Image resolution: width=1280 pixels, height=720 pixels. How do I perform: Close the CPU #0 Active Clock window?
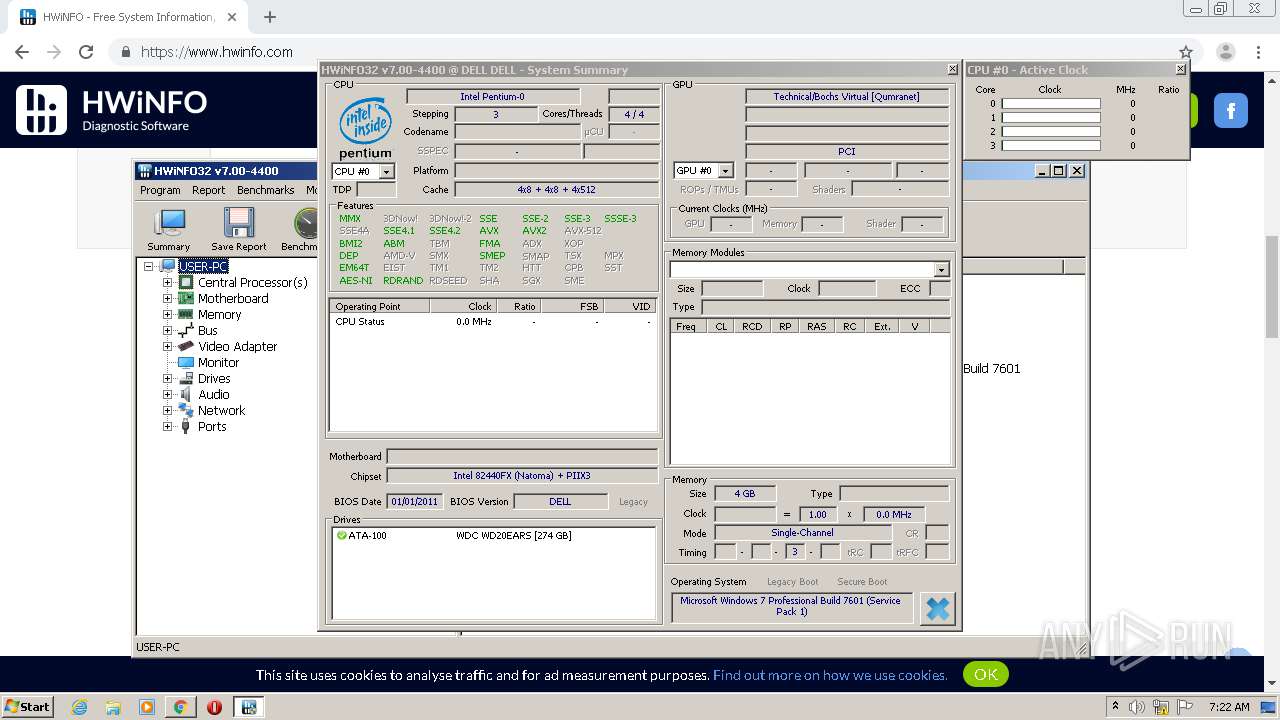[x=1181, y=69]
